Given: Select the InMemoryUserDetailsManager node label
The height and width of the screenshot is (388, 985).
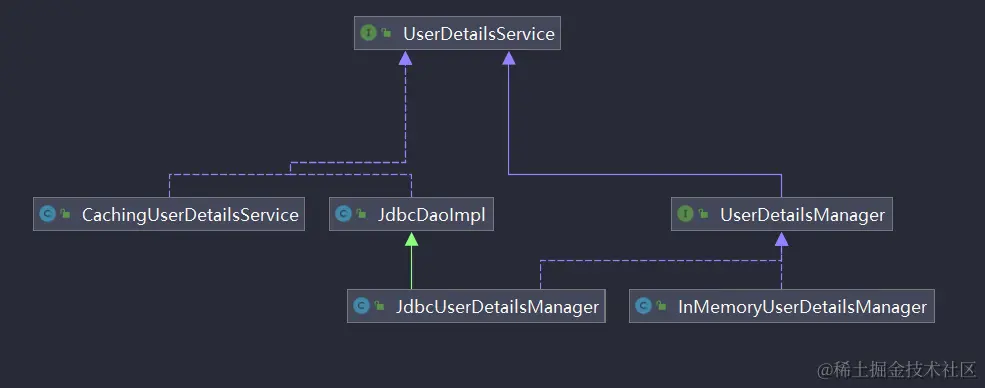Looking at the screenshot, I should click(802, 306).
